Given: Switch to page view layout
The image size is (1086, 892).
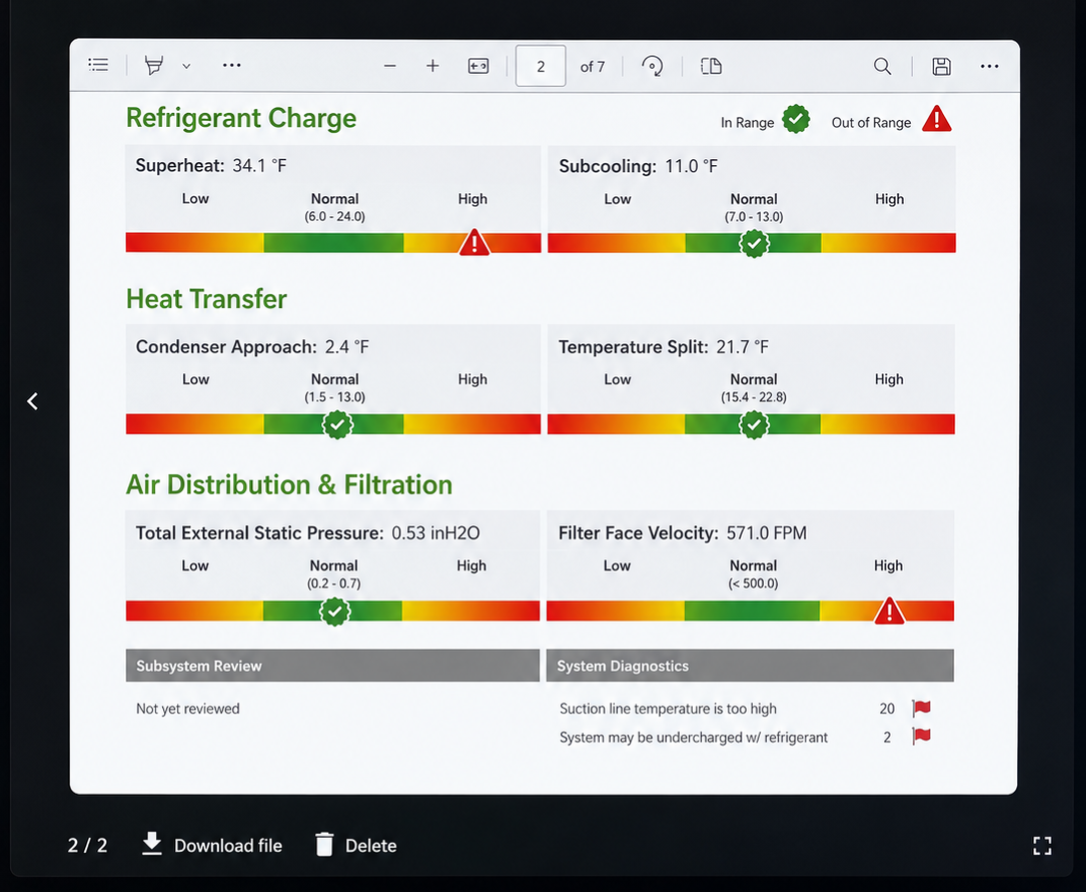Looking at the screenshot, I should (711, 66).
